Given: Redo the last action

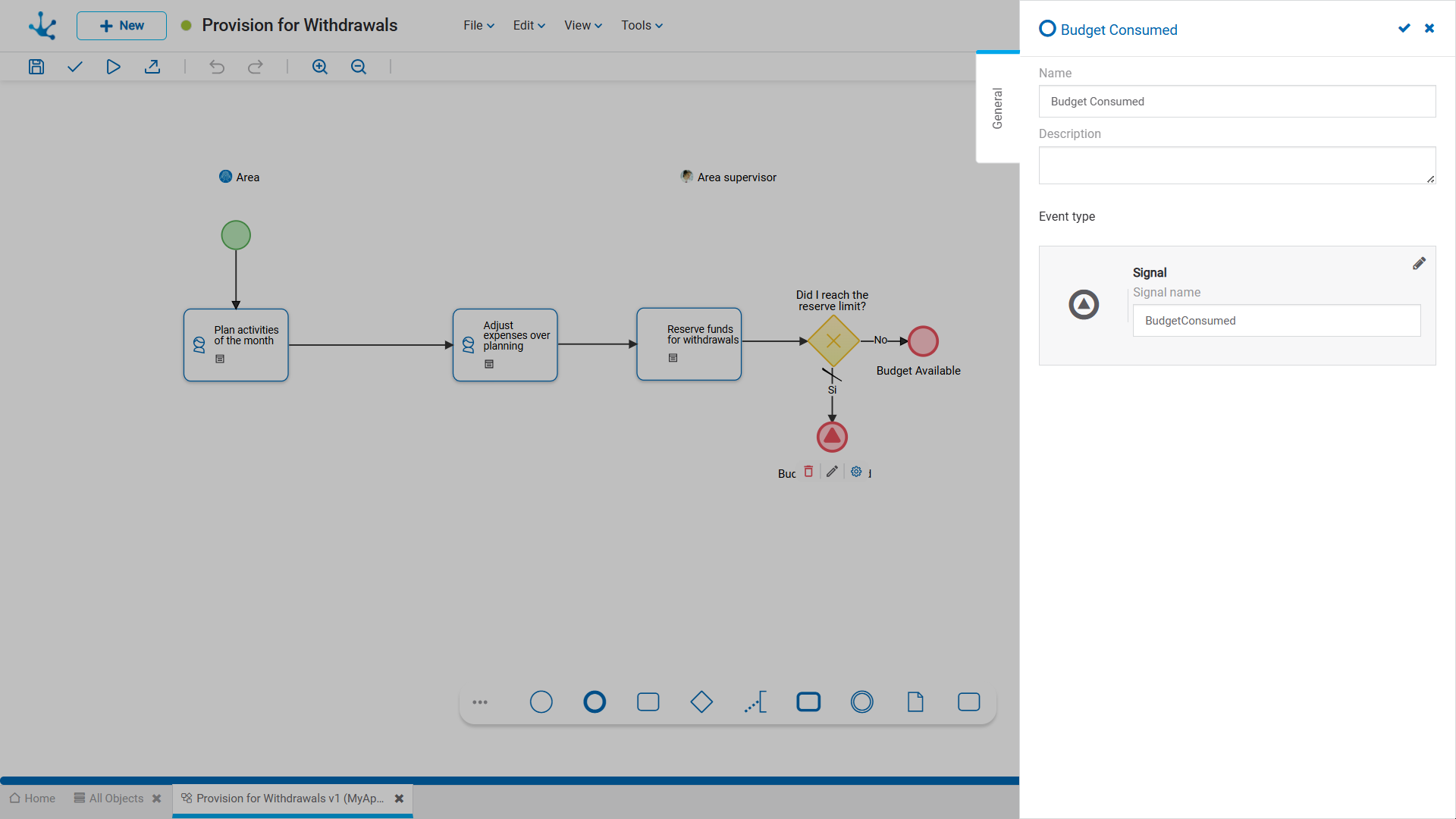Looking at the screenshot, I should (256, 67).
